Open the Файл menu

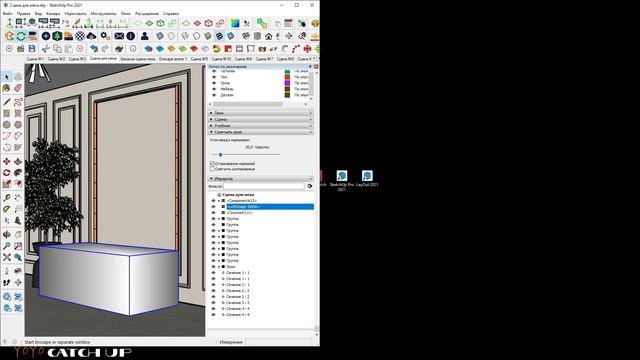pyautogui.click(x=7, y=13)
